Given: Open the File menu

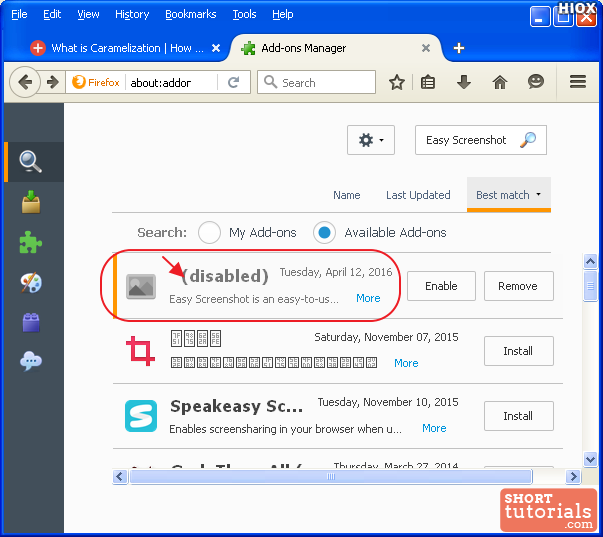Looking at the screenshot, I should (x=19, y=14).
